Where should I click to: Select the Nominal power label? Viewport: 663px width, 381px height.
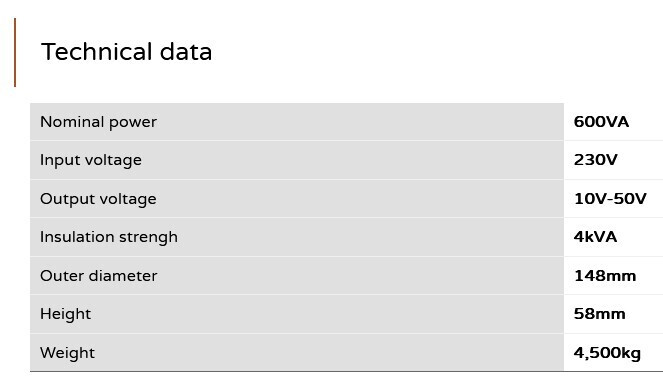click(98, 122)
